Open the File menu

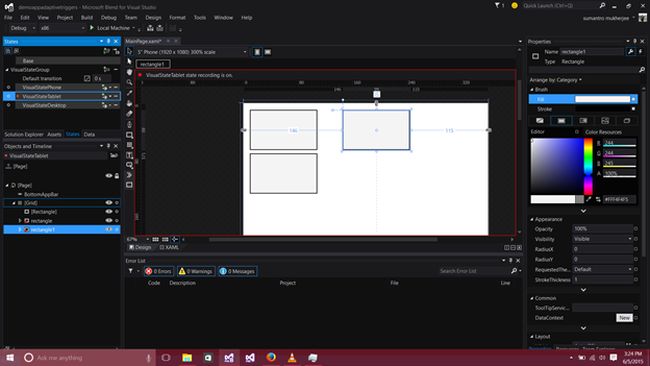[x=8, y=17]
